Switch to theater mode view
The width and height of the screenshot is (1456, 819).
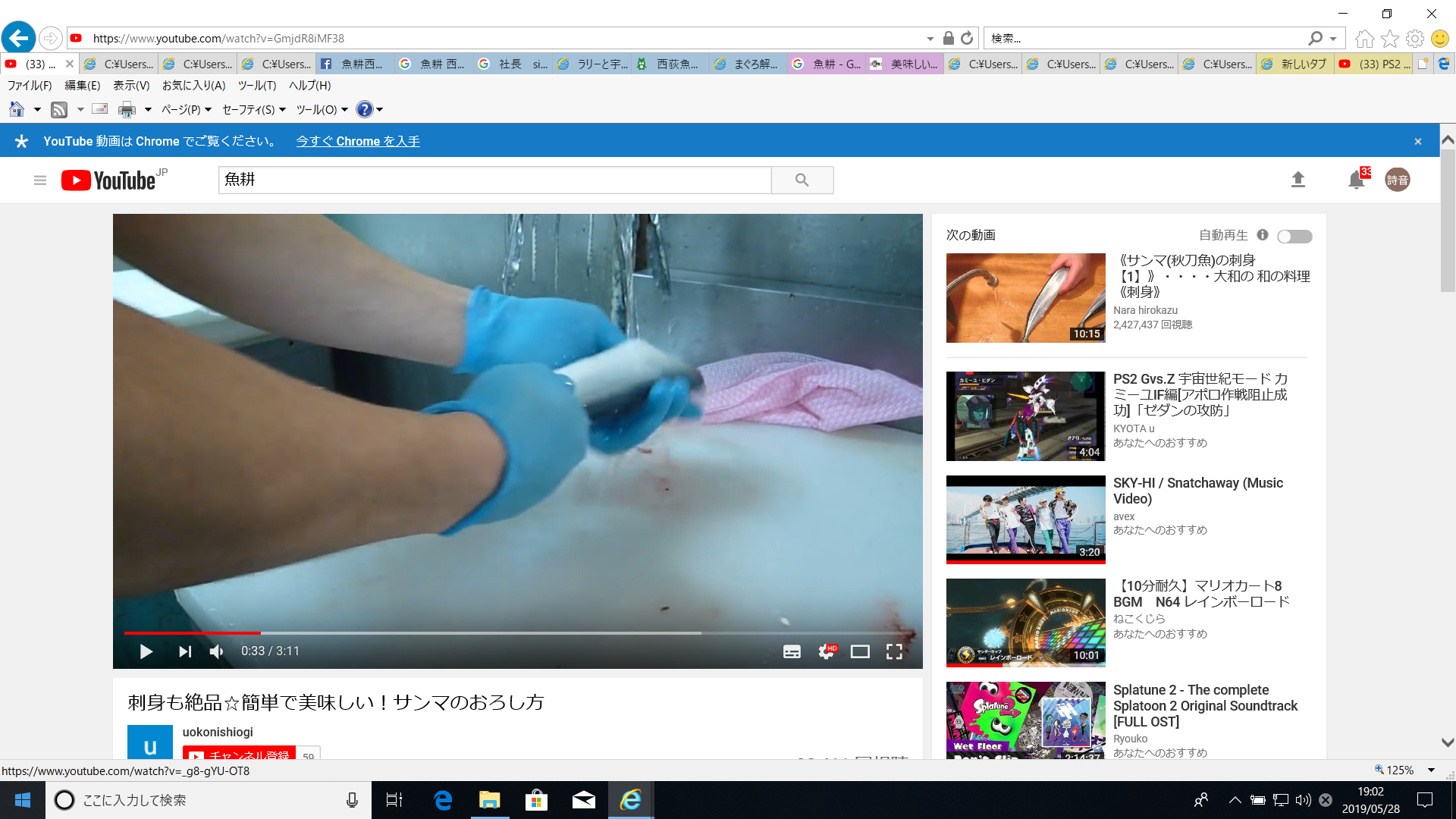860,651
